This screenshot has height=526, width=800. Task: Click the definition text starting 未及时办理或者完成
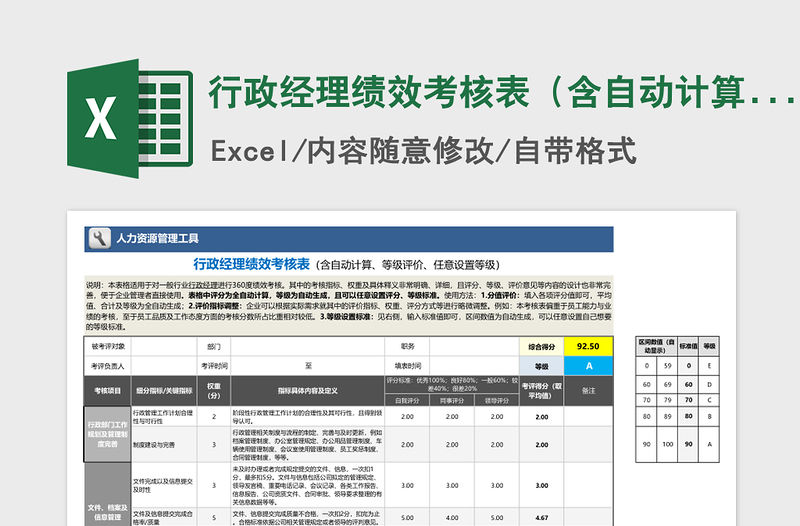click(x=308, y=485)
